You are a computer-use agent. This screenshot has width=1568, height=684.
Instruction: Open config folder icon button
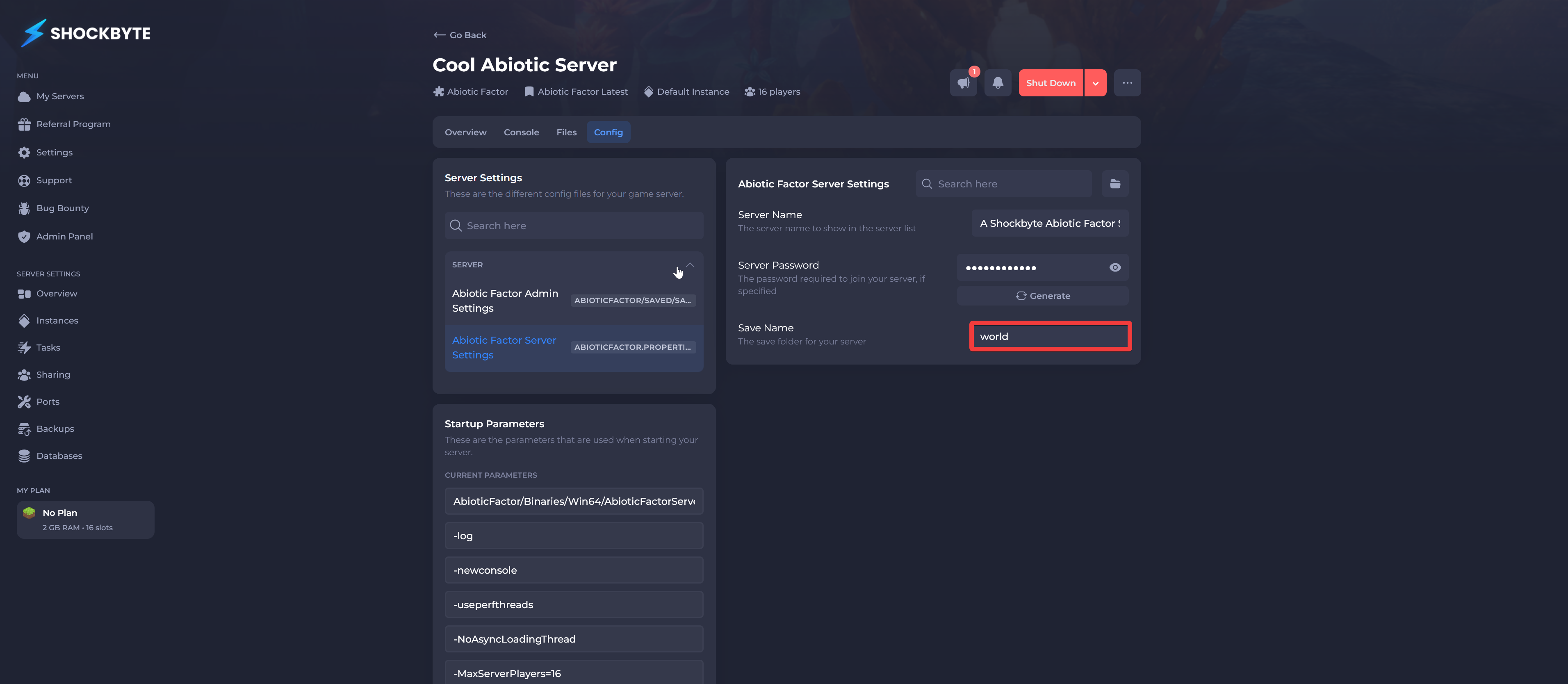tap(1115, 184)
